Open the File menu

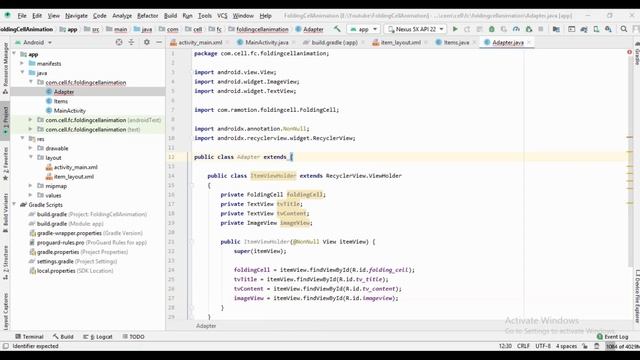pos(22,16)
